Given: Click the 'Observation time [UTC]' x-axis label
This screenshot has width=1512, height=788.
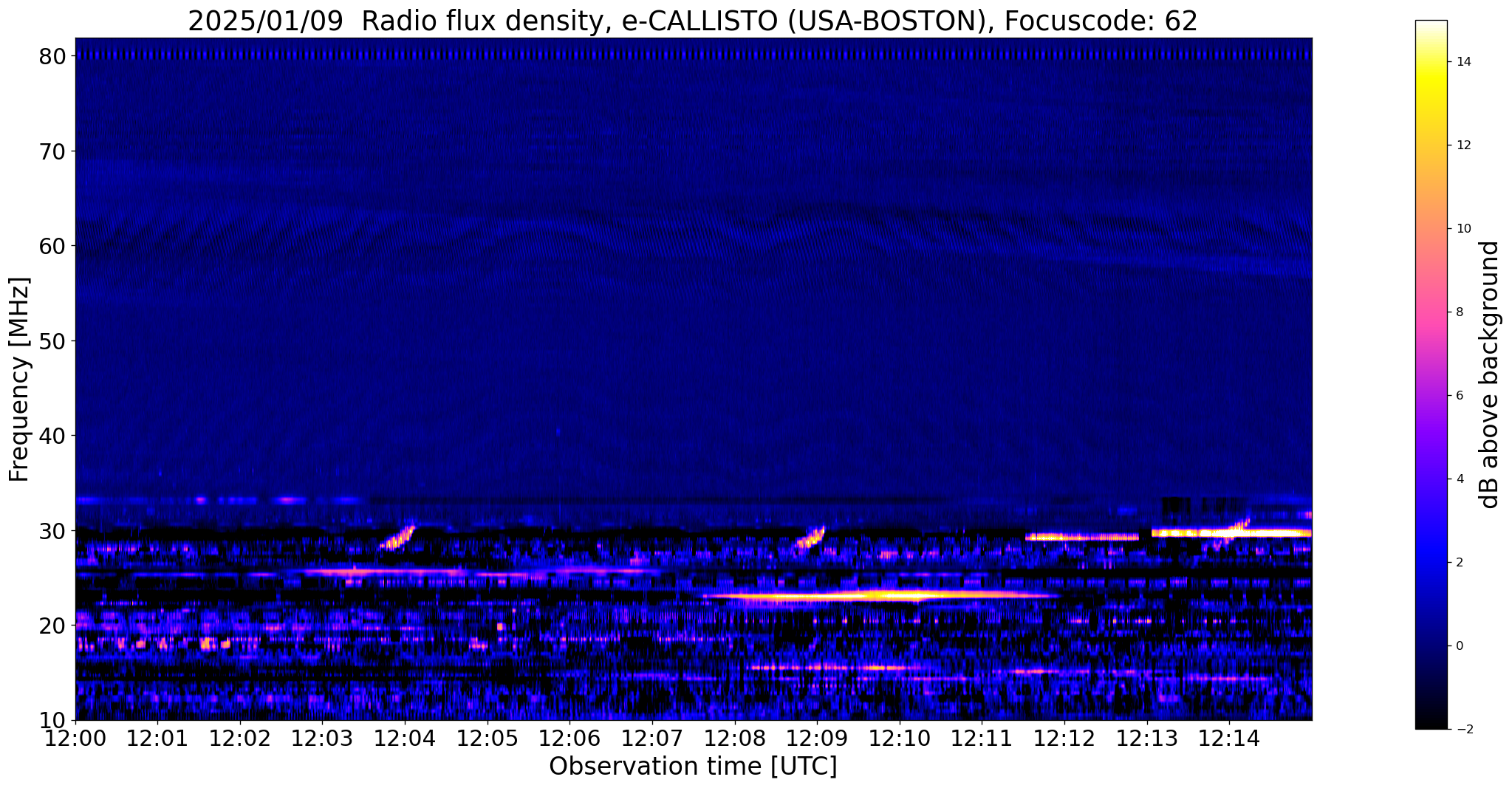Looking at the screenshot, I should (693, 767).
